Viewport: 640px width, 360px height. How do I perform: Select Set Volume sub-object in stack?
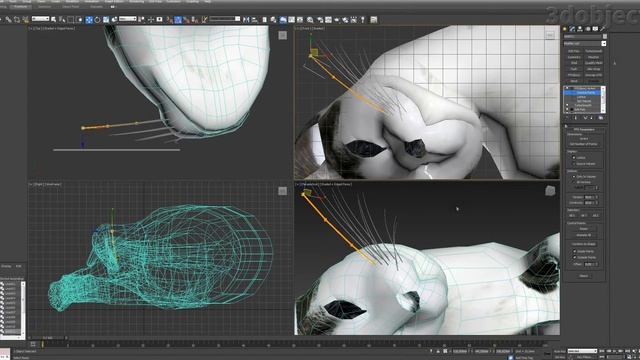(x=584, y=101)
